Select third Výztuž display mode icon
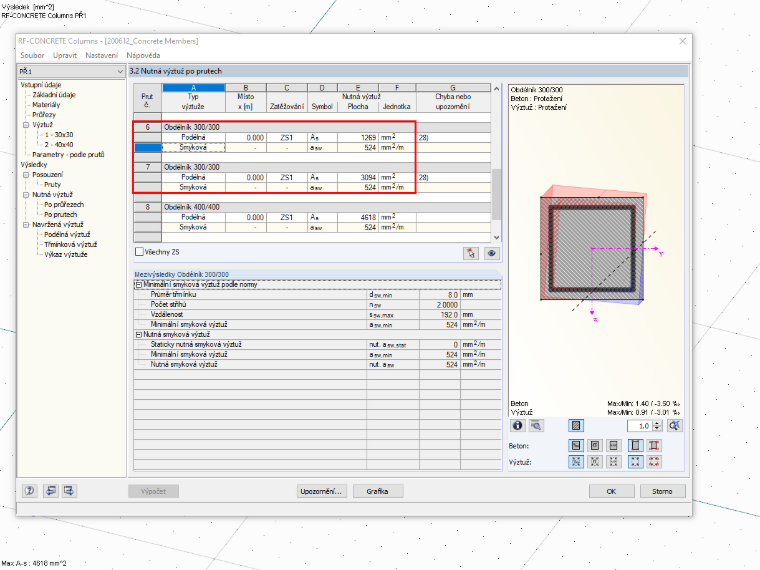This screenshot has width=760, height=570. (614, 462)
